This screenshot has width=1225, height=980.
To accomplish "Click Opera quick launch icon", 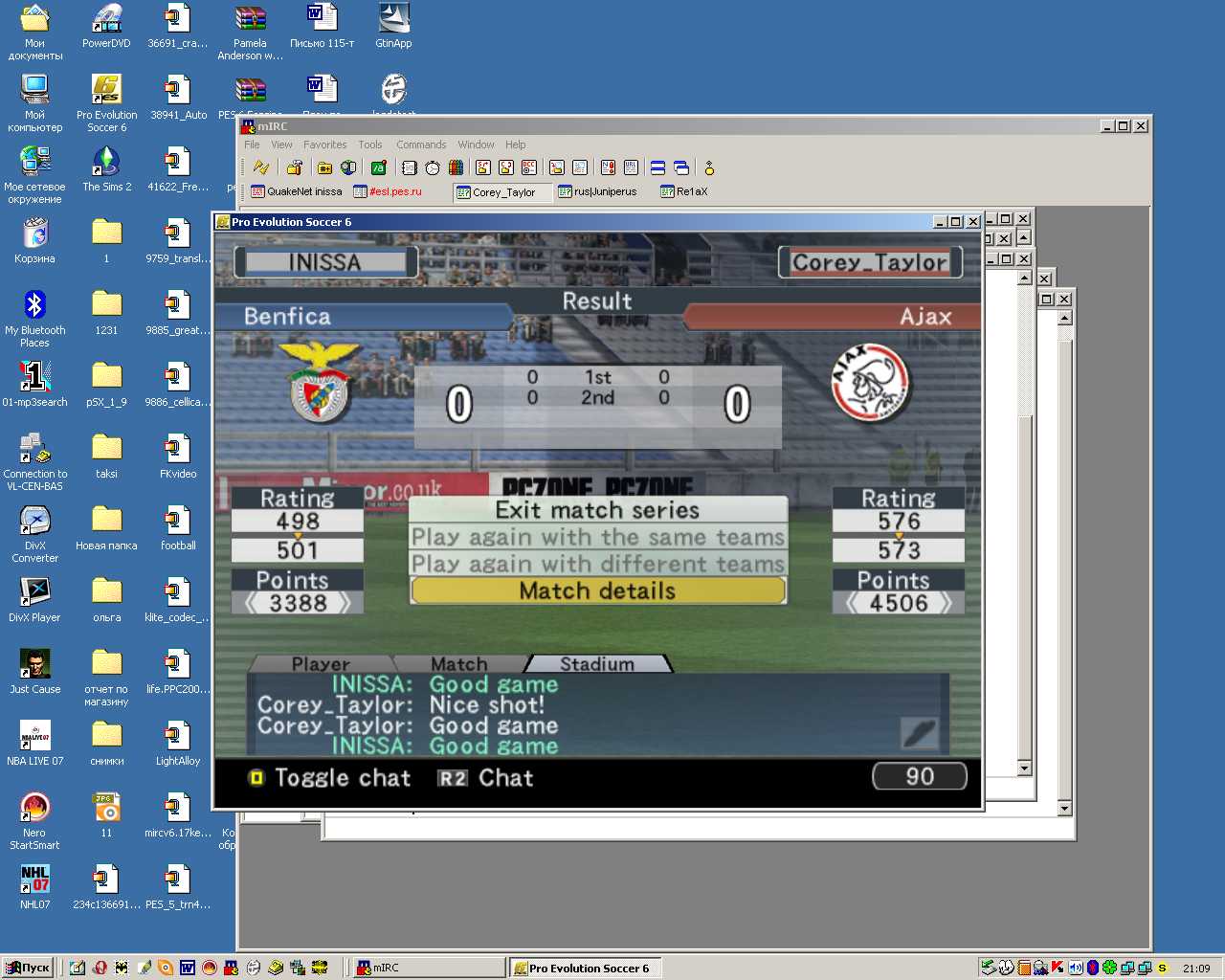I will pyautogui.click(x=99, y=968).
